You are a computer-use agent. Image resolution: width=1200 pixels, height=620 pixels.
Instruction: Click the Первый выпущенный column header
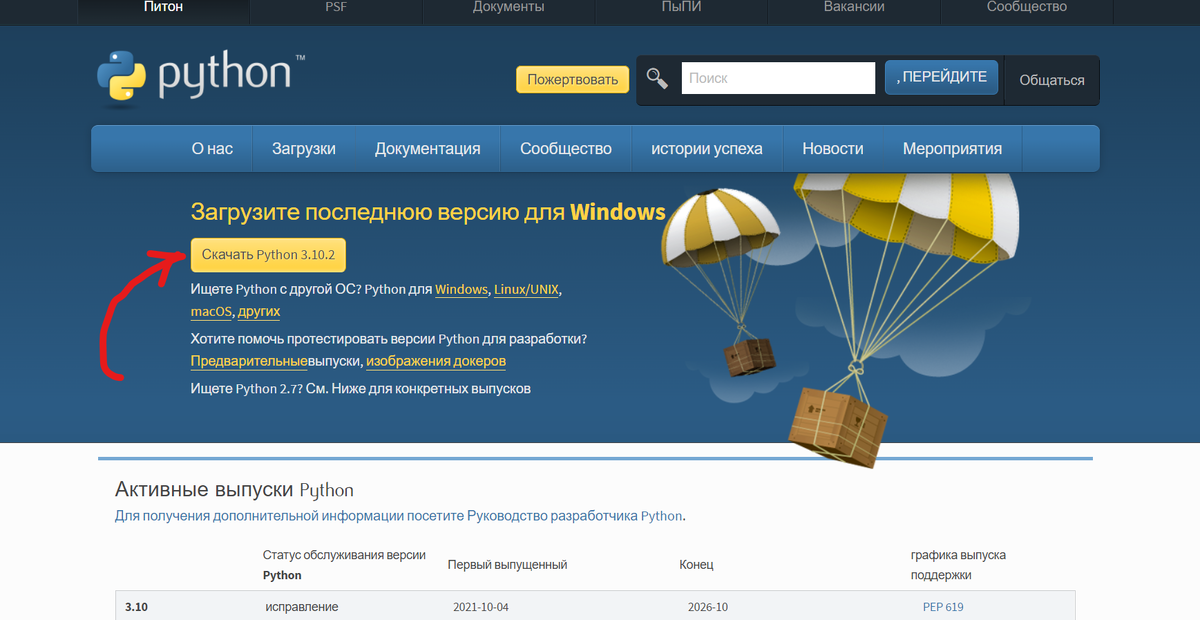507,565
